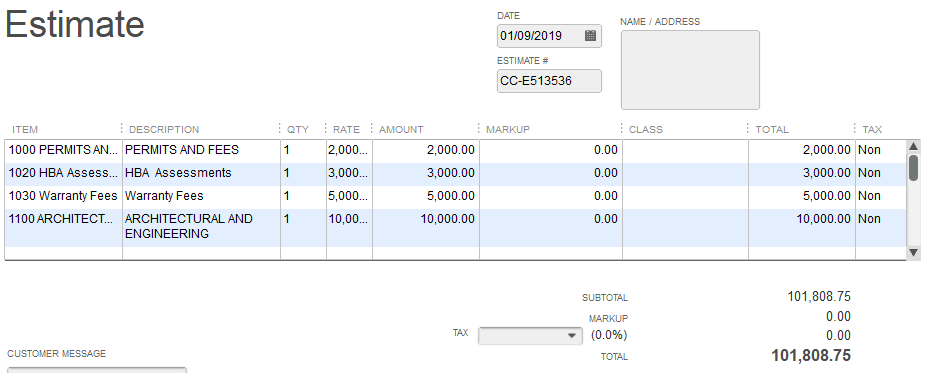Click the QTY column header

click(x=298, y=129)
